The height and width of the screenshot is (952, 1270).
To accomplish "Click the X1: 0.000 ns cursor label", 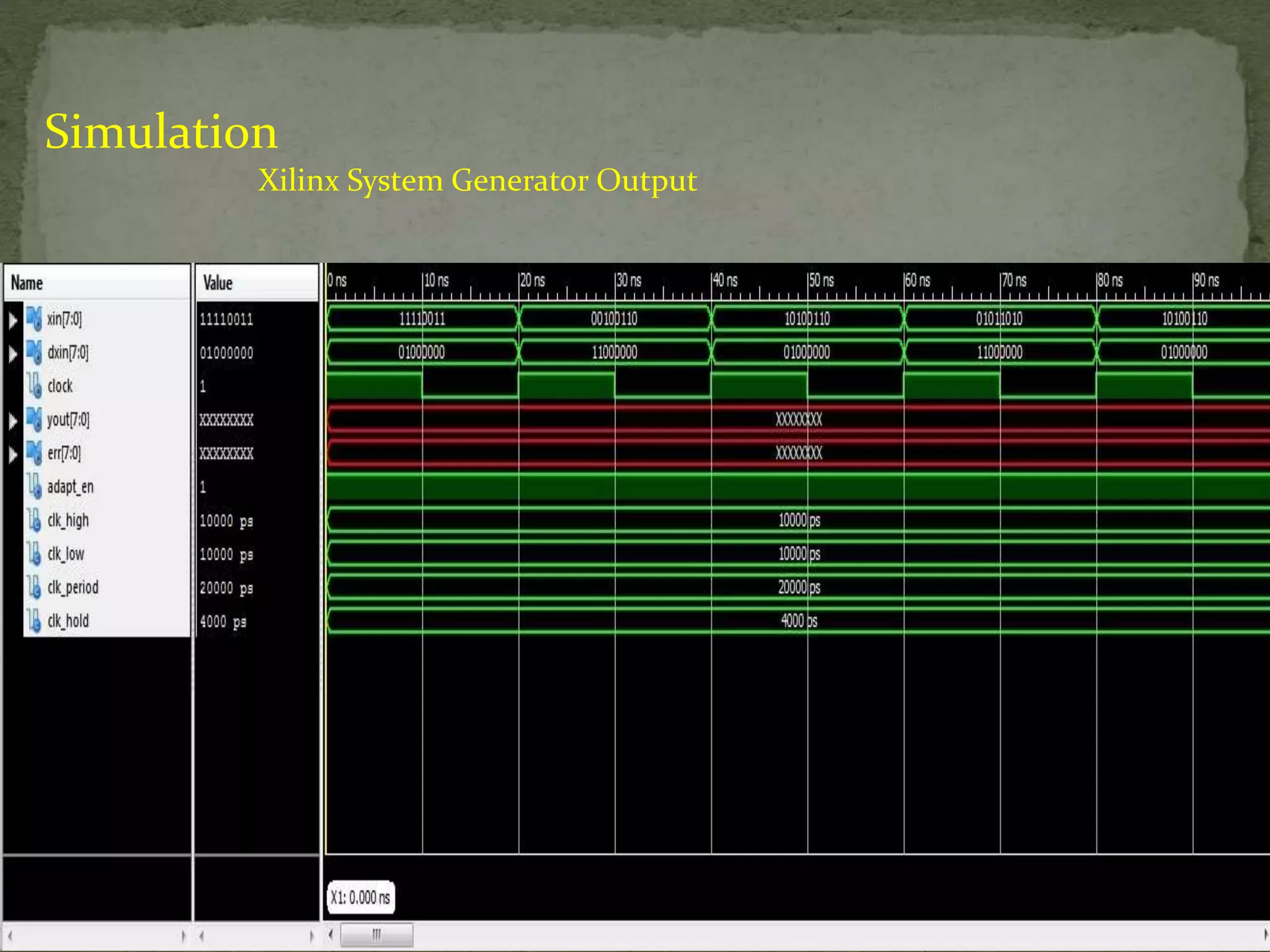I will coord(360,897).
